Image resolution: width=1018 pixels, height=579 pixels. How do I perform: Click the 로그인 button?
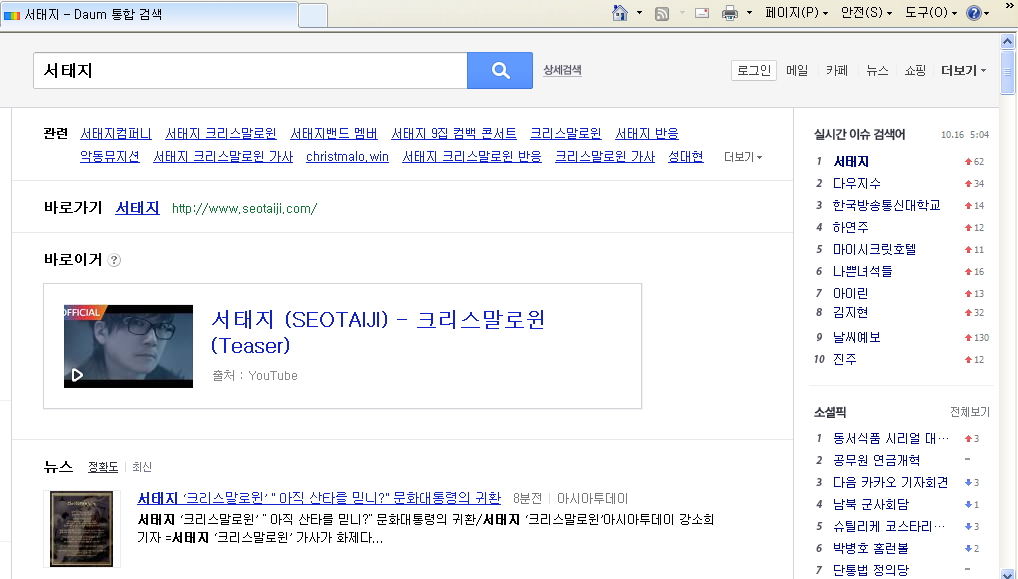[x=754, y=70]
